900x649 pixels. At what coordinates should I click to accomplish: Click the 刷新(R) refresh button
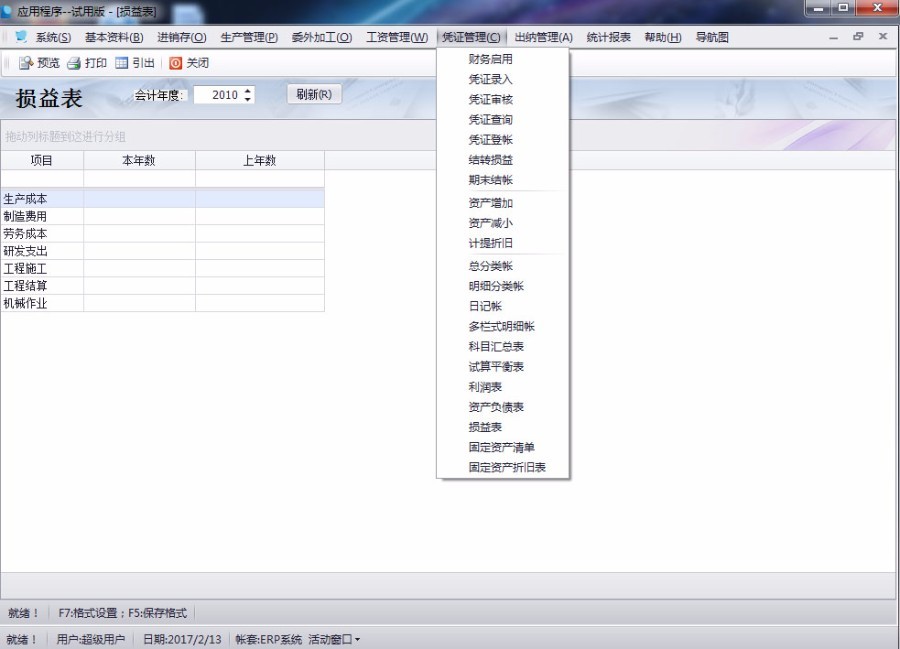(x=315, y=94)
